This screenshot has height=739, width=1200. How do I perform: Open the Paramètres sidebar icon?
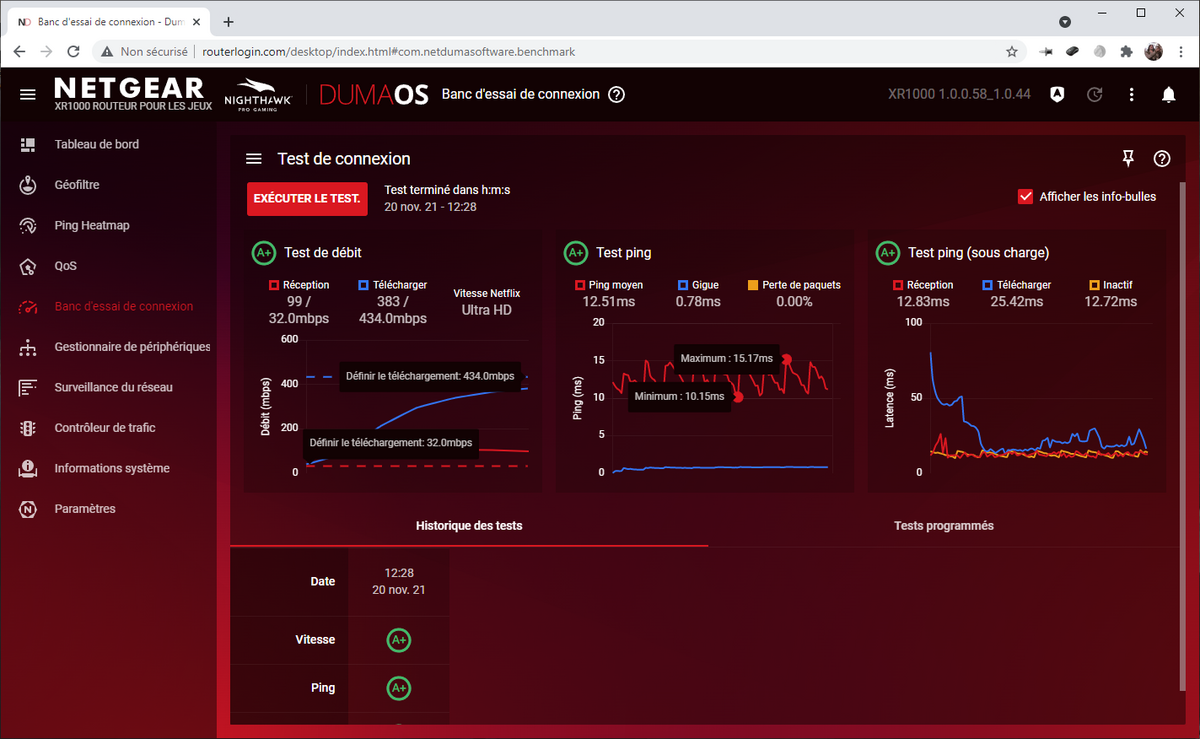(28, 509)
